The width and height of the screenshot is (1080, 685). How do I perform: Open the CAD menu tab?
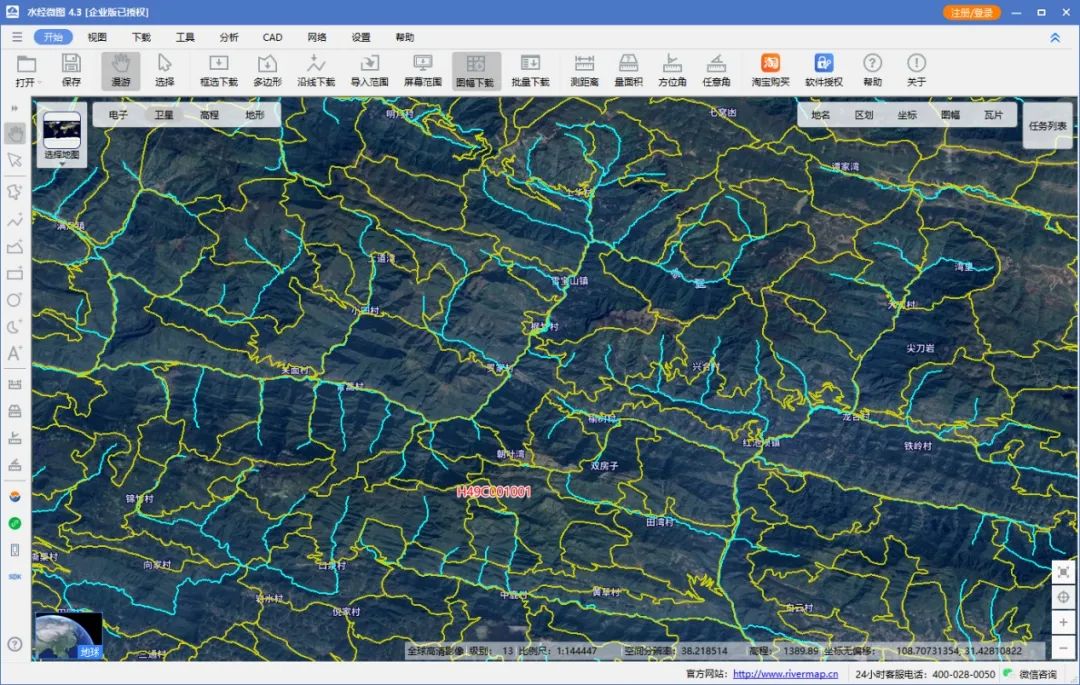click(273, 37)
